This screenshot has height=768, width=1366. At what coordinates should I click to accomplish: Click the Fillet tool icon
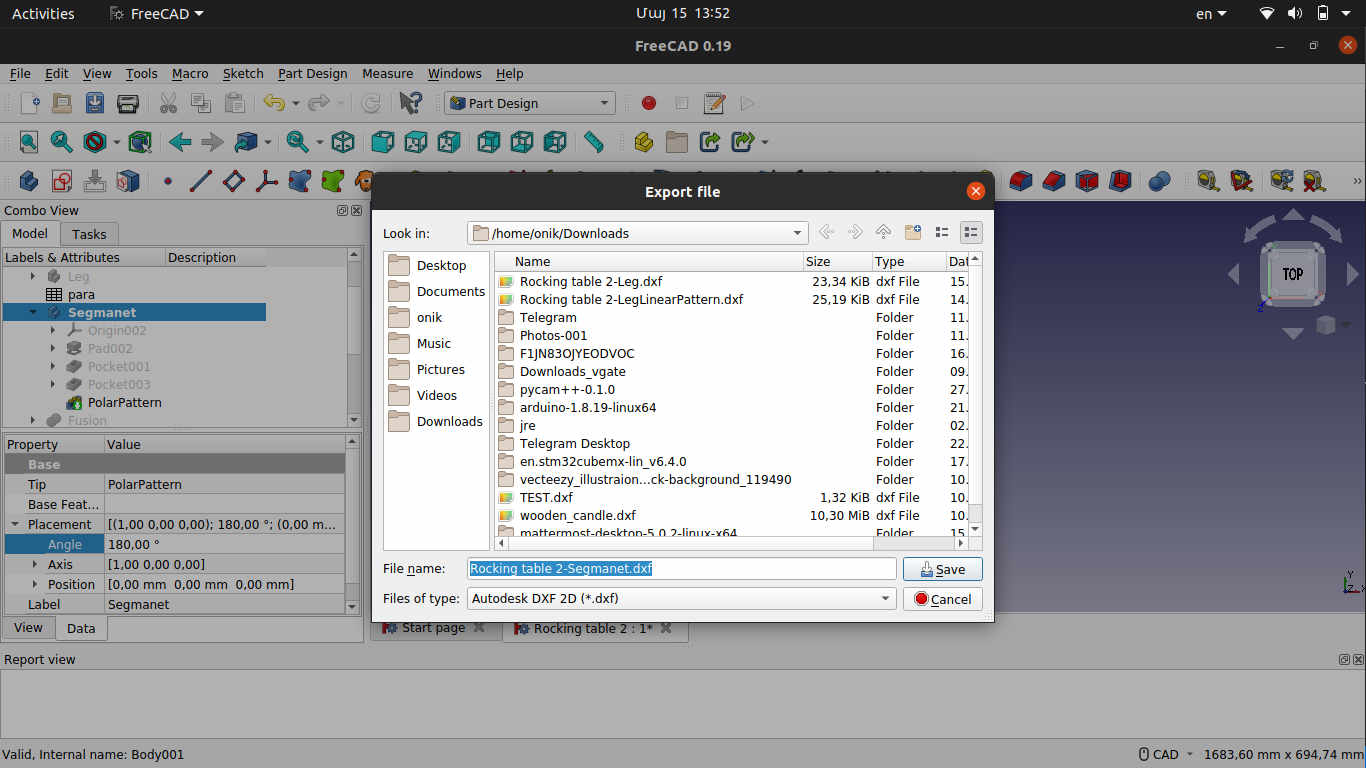1020,181
